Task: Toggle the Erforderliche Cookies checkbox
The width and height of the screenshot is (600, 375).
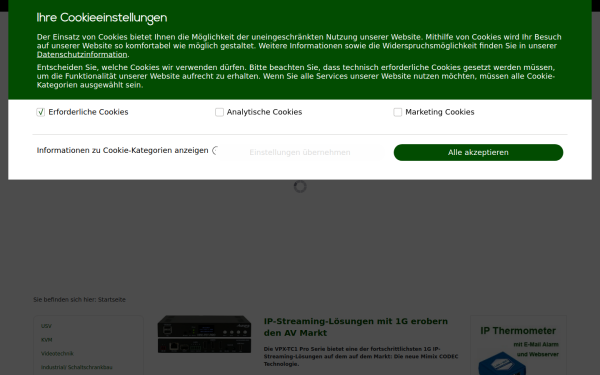Action: (x=41, y=112)
